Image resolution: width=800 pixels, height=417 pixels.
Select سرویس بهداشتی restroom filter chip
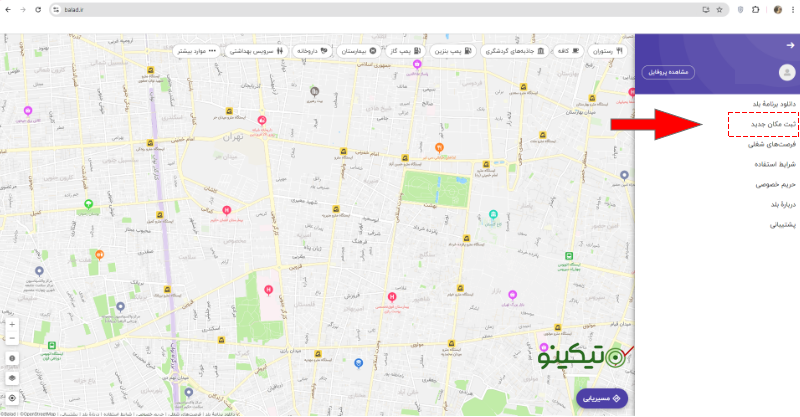257,51
